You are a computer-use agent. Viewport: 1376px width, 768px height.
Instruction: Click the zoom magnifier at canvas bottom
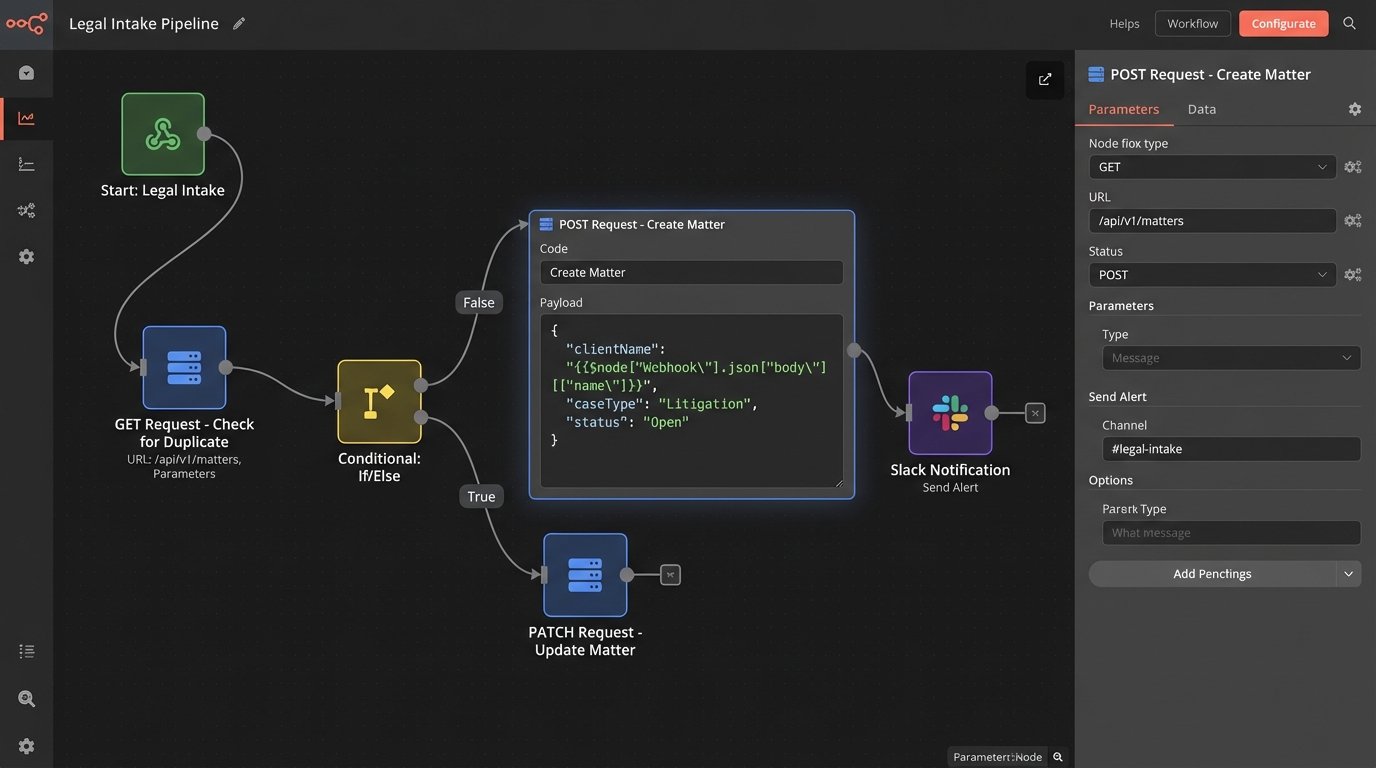[1058, 757]
